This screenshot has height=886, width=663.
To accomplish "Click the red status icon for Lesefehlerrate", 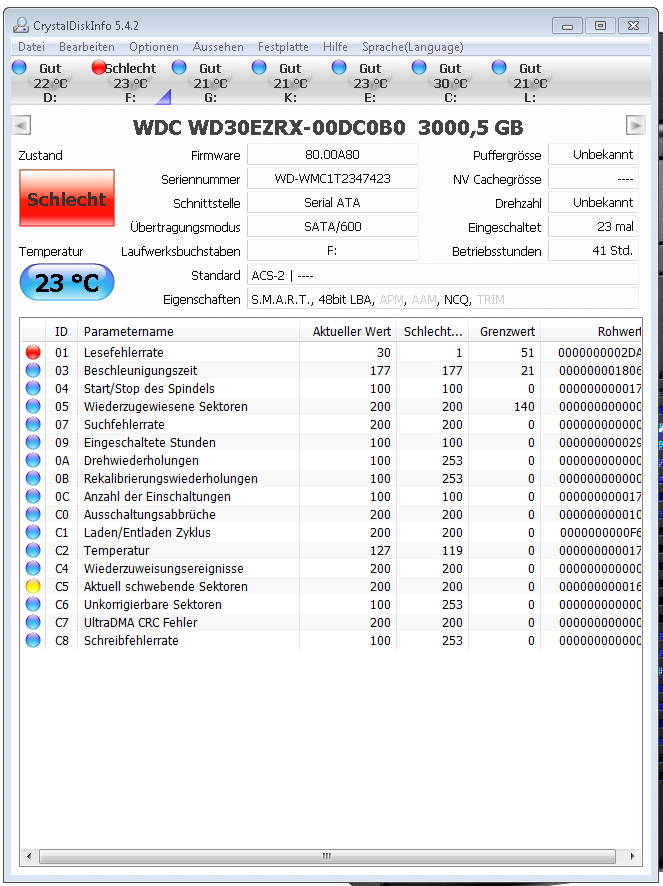I will (x=33, y=353).
